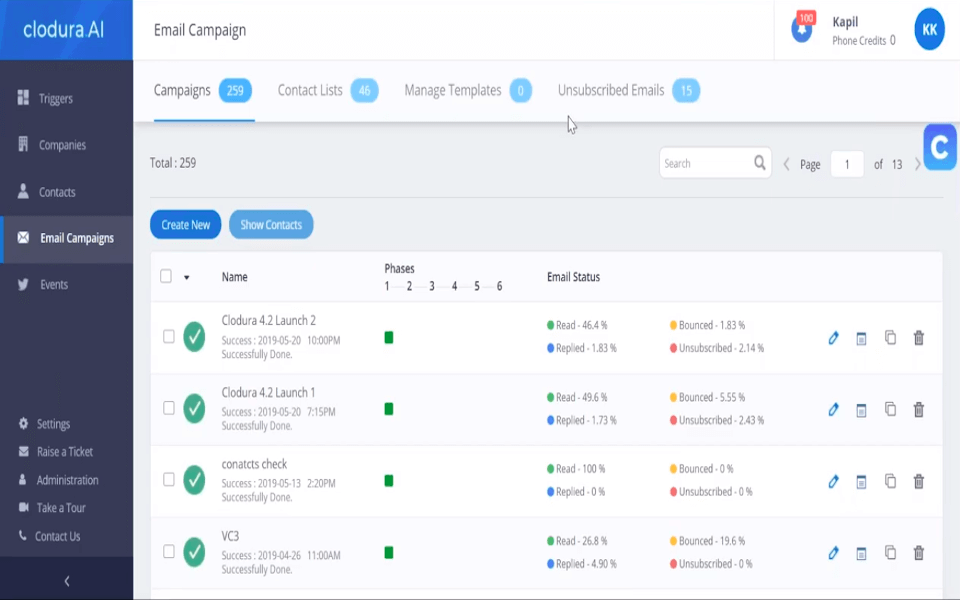Click the notification bell showing 100
Screen dimensions: 960x600
point(801,29)
